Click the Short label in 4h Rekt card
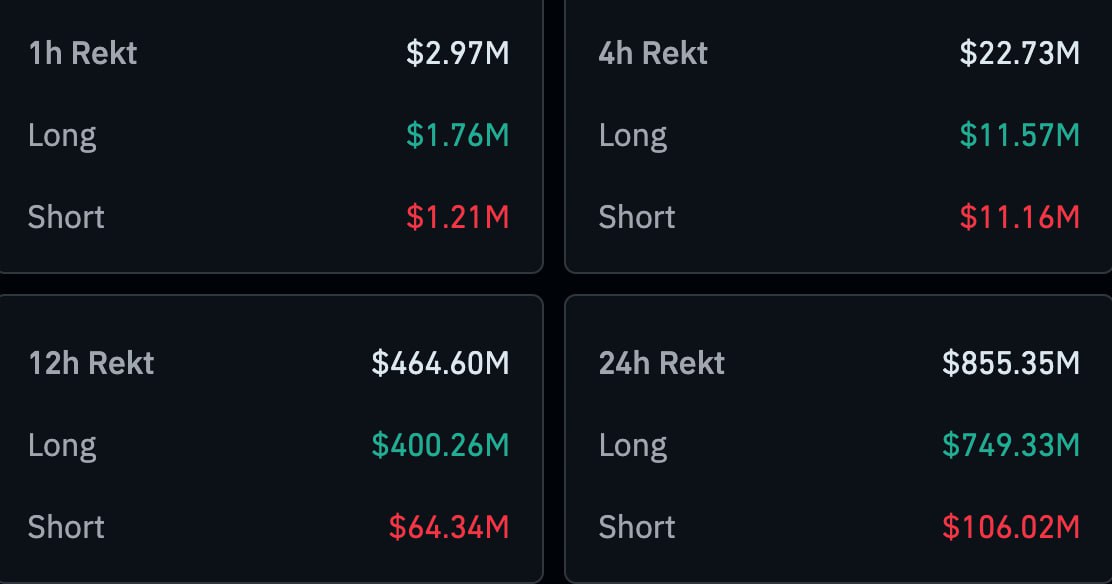 [x=637, y=217]
